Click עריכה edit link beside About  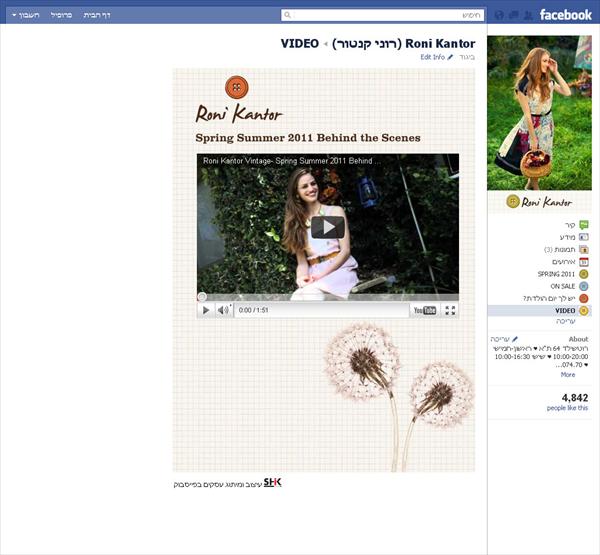click(x=500, y=339)
